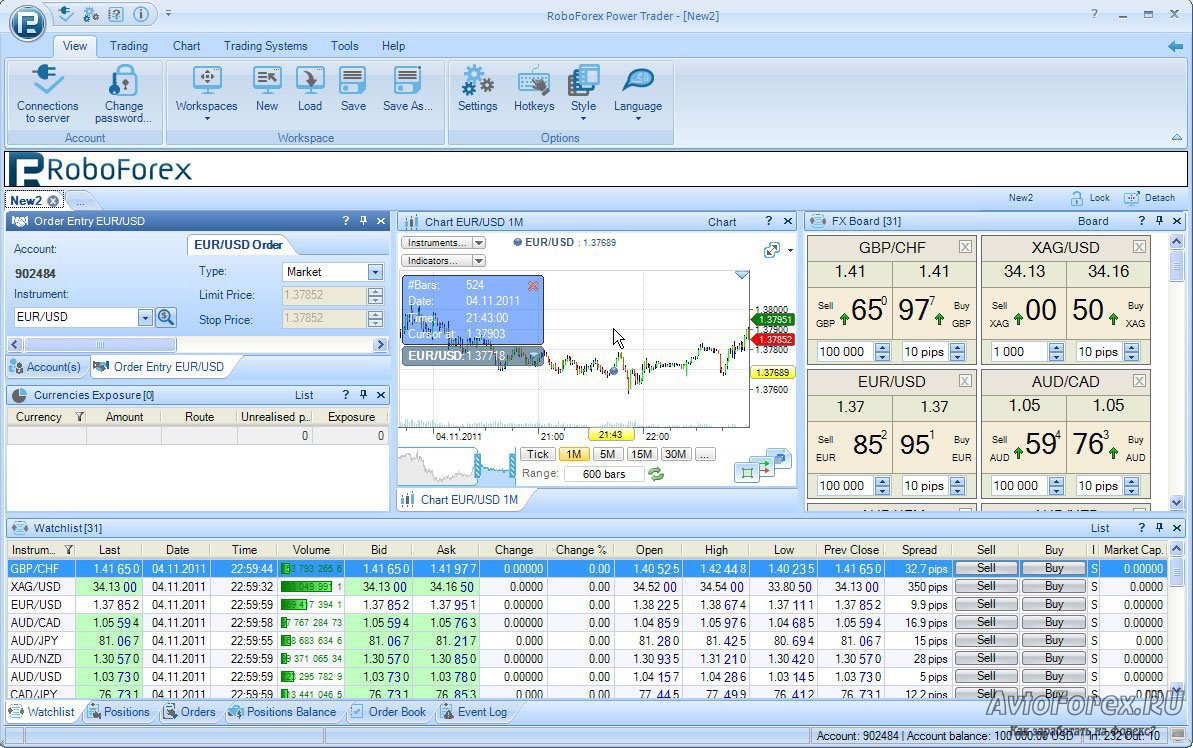Screen dimensions: 1193x748
Task: Open the Tools ribbon tab
Action: coord(345,46)
